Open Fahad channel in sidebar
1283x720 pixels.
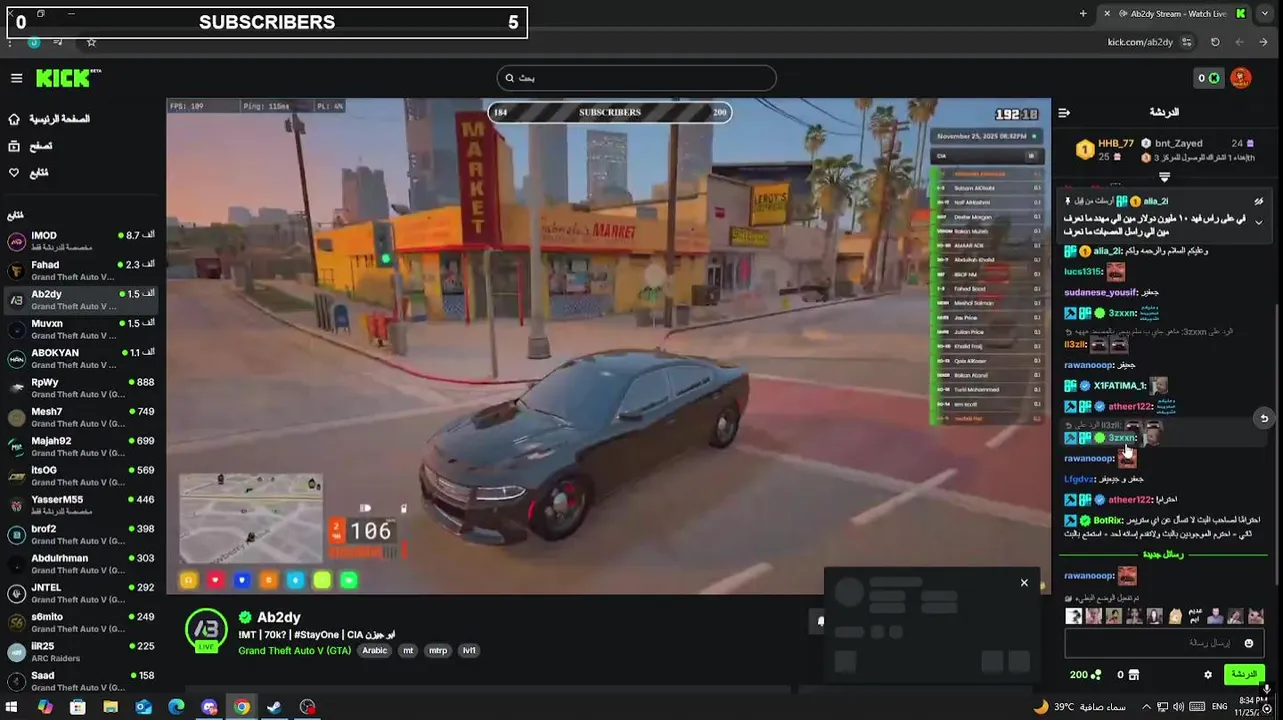click(80, 270)
